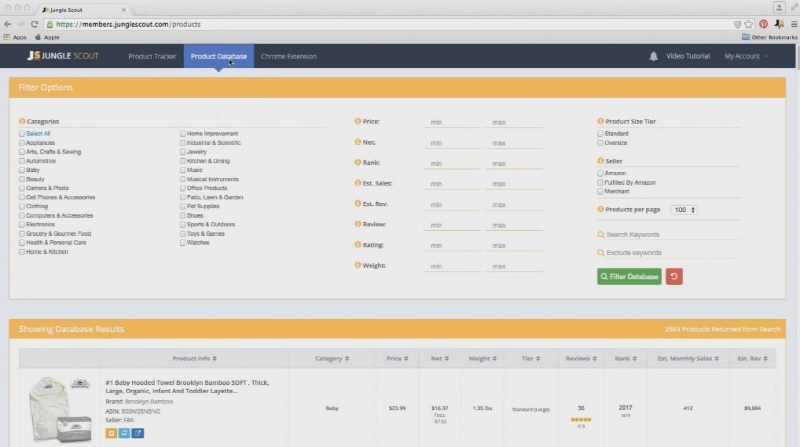800x447 pixels.
Task: Open the Other Bookmarks folder
Action: point(769,37)
